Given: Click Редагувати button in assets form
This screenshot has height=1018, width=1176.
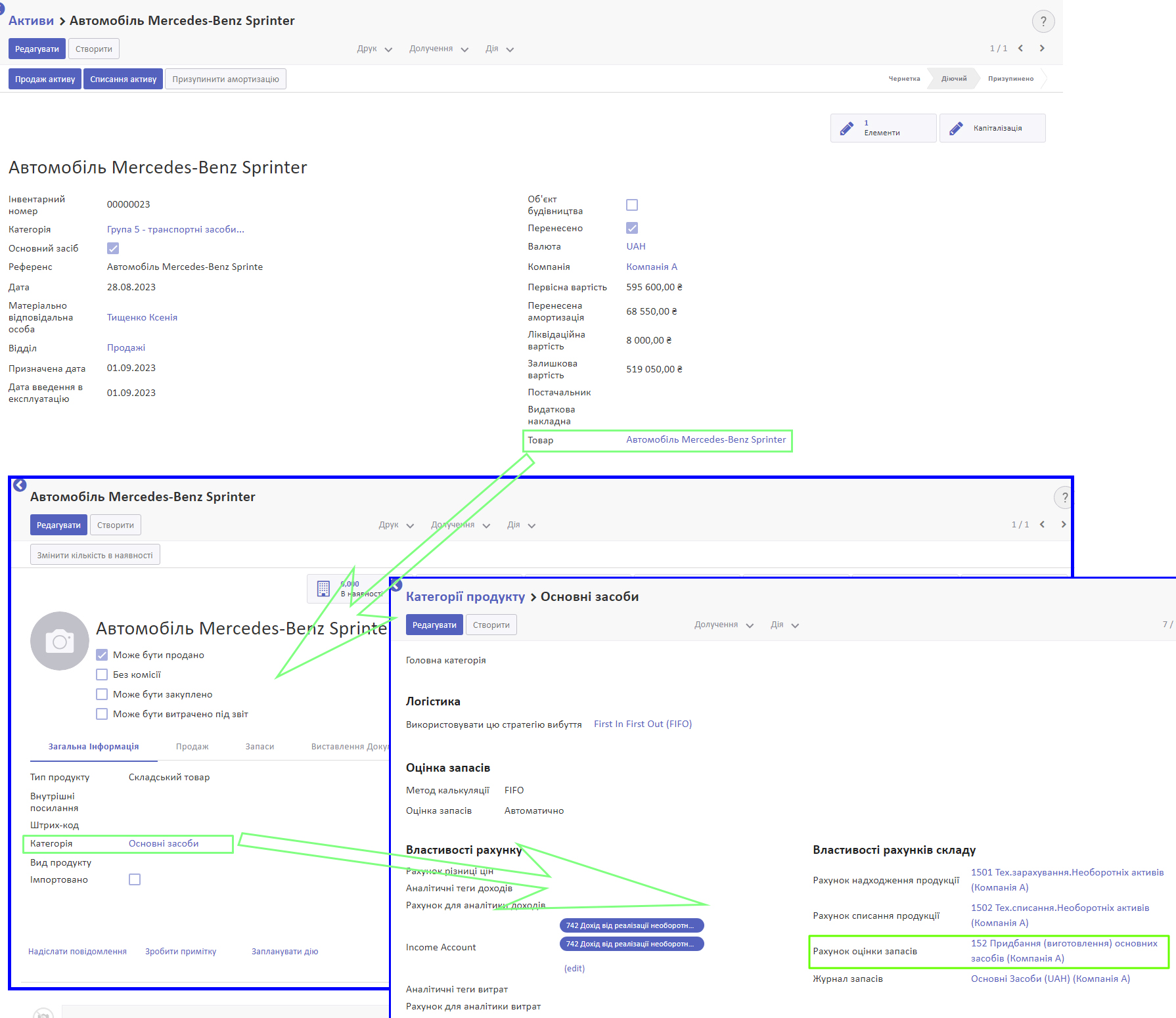Looking at the screenshot, I should point(37,49).
